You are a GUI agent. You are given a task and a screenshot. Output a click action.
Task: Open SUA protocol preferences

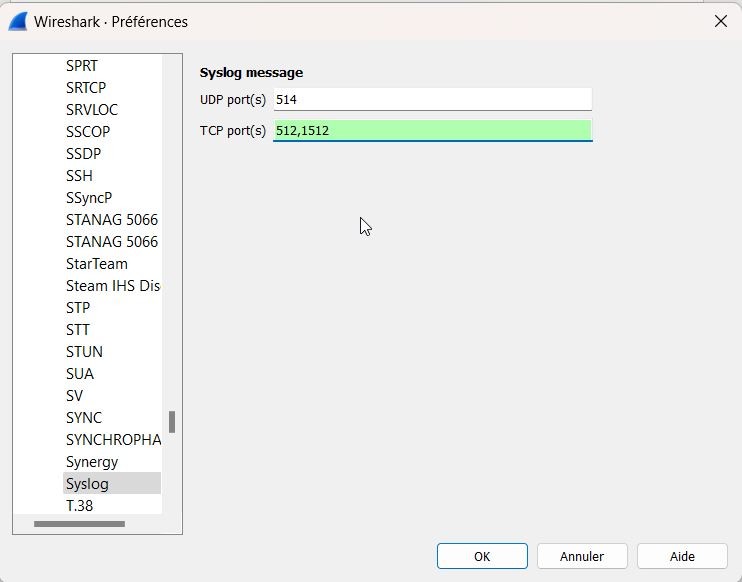click(80, 374)
